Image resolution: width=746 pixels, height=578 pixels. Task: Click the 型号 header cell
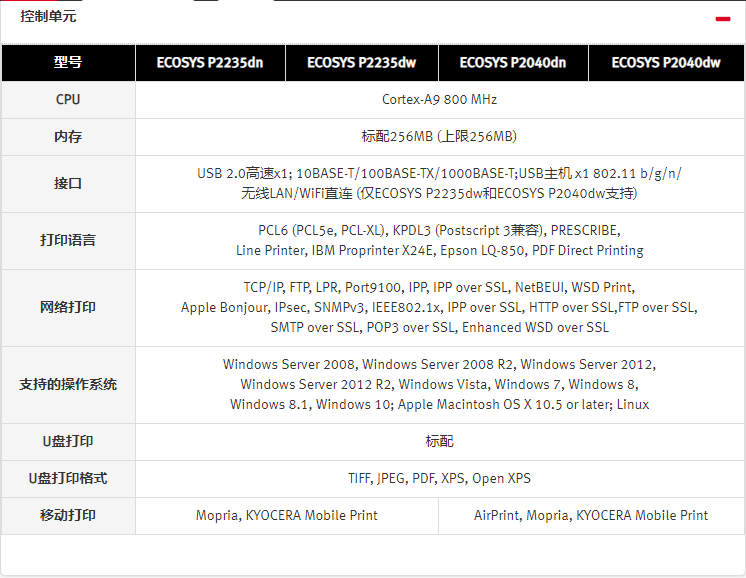point(68,63)
